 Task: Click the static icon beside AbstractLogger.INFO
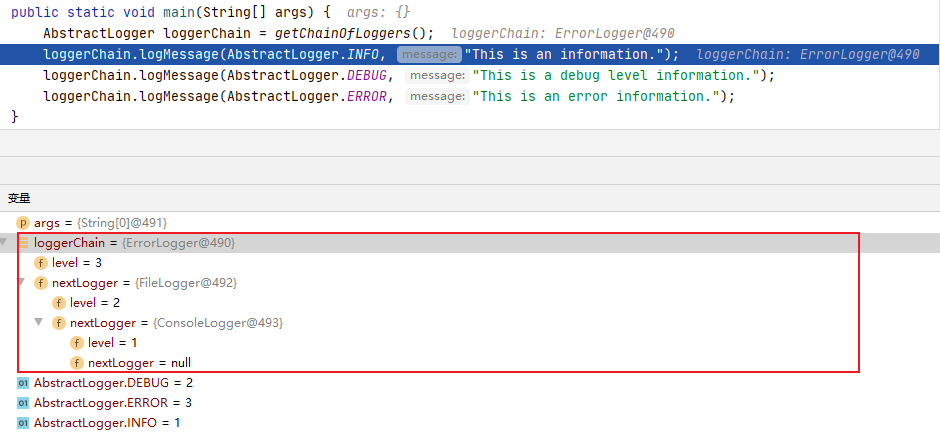[23, 423]
